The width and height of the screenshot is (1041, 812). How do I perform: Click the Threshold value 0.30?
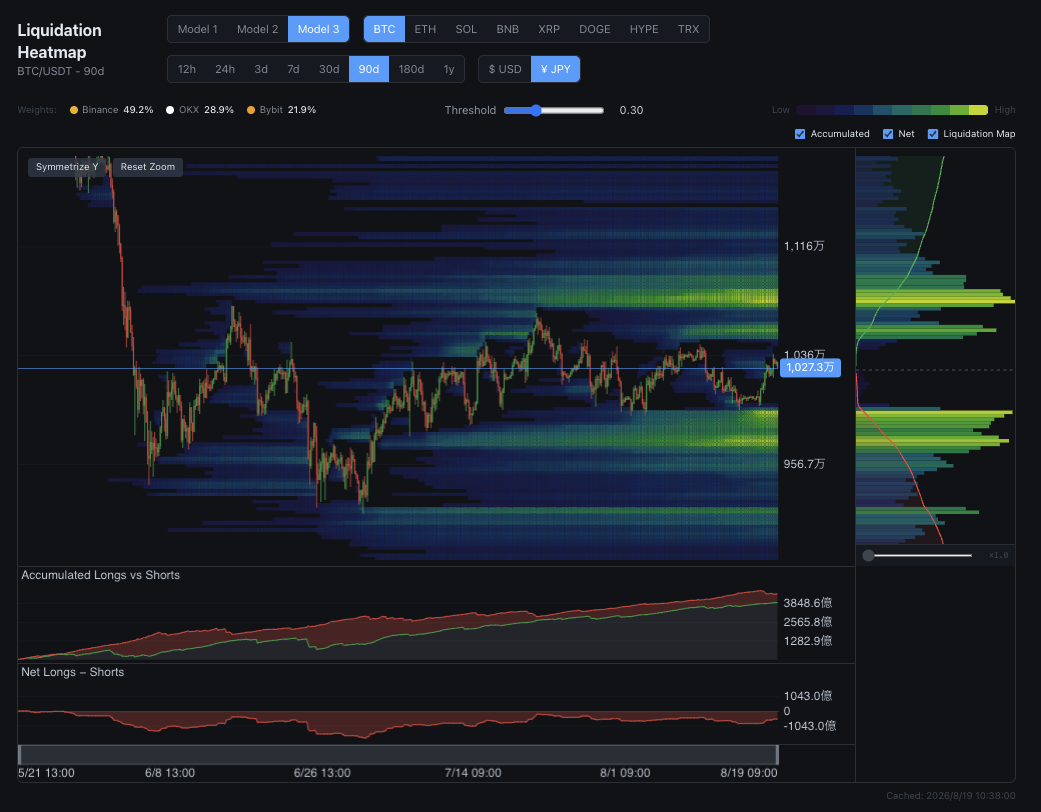[631, 110]
